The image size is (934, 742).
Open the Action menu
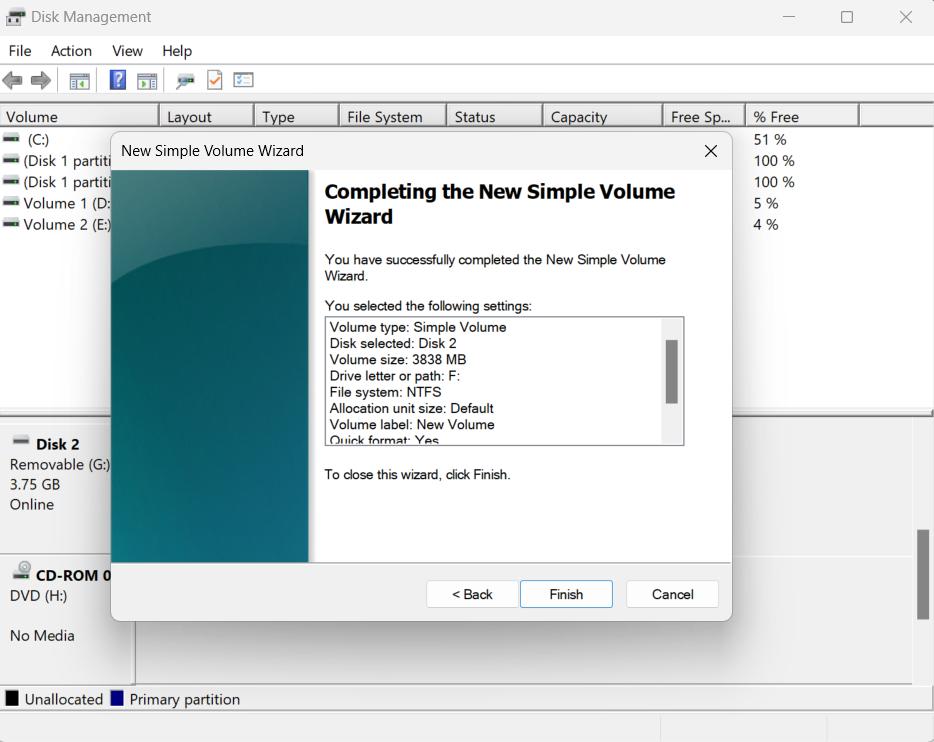pyautogui.click(x=71, y=51)
